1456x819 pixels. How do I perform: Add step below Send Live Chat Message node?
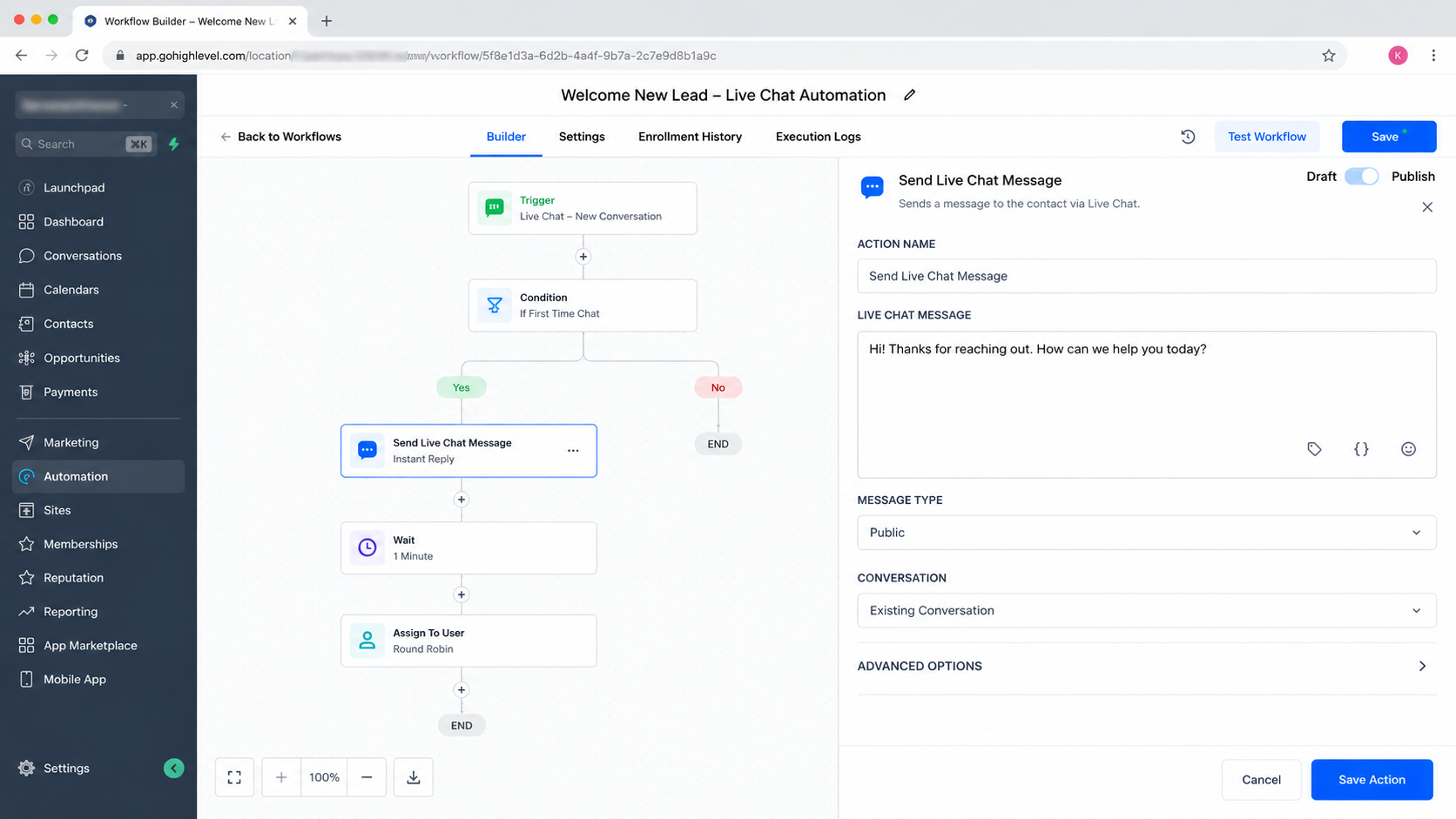tap(462, 500)
